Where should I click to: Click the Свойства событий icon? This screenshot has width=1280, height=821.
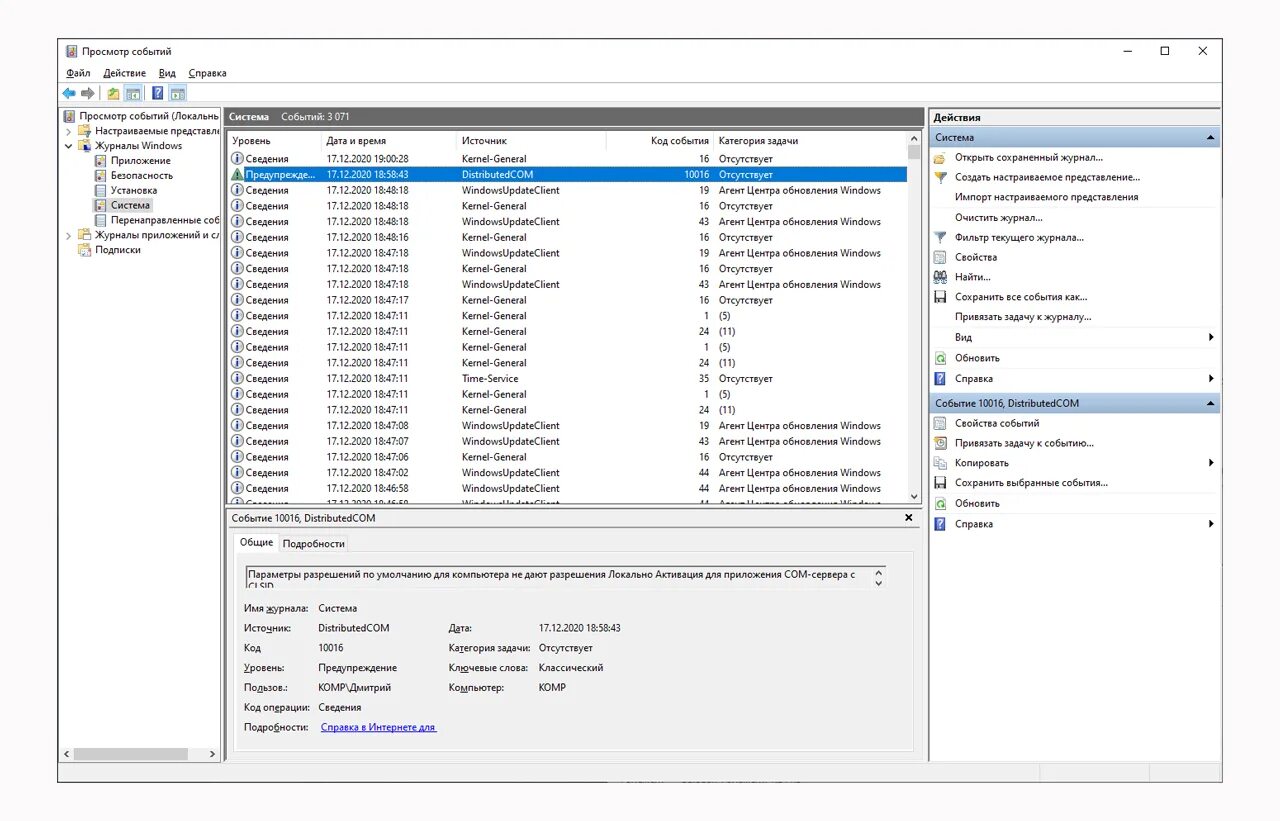click(x=940, y=423)
